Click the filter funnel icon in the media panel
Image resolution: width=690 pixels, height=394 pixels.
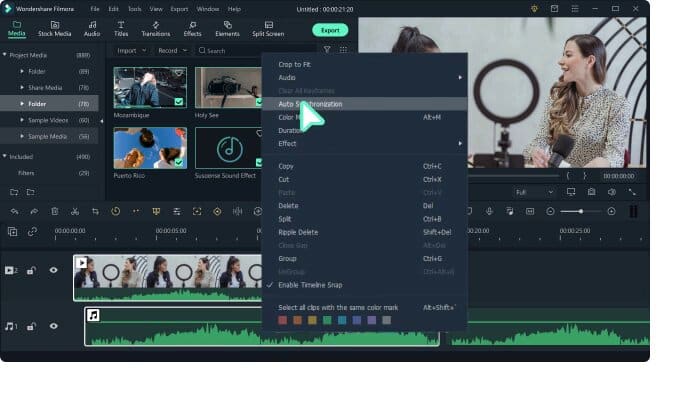pyautogui.click(x=327, y=50)
